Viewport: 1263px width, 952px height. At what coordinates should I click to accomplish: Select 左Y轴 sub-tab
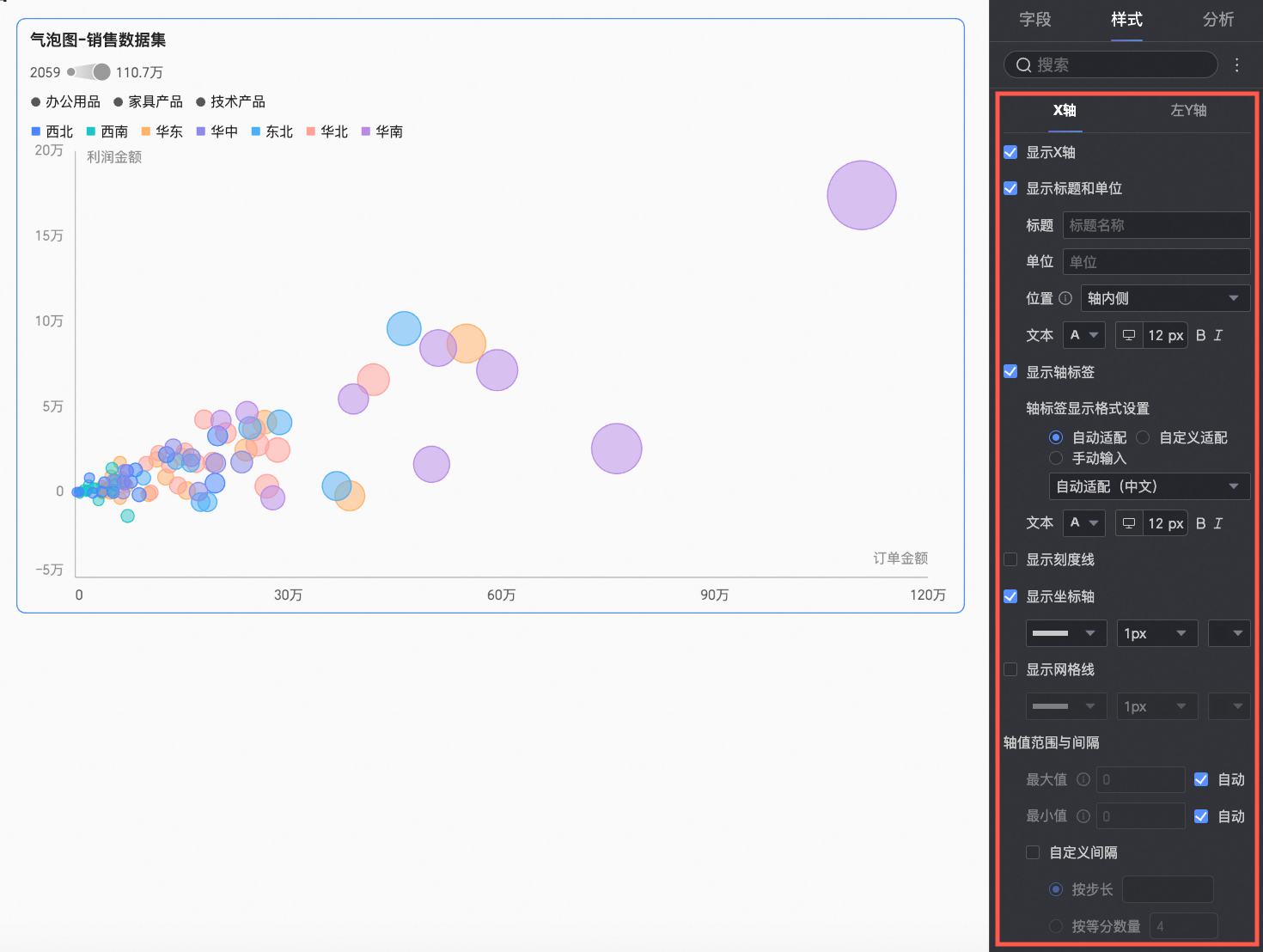tap(1188, 110)
